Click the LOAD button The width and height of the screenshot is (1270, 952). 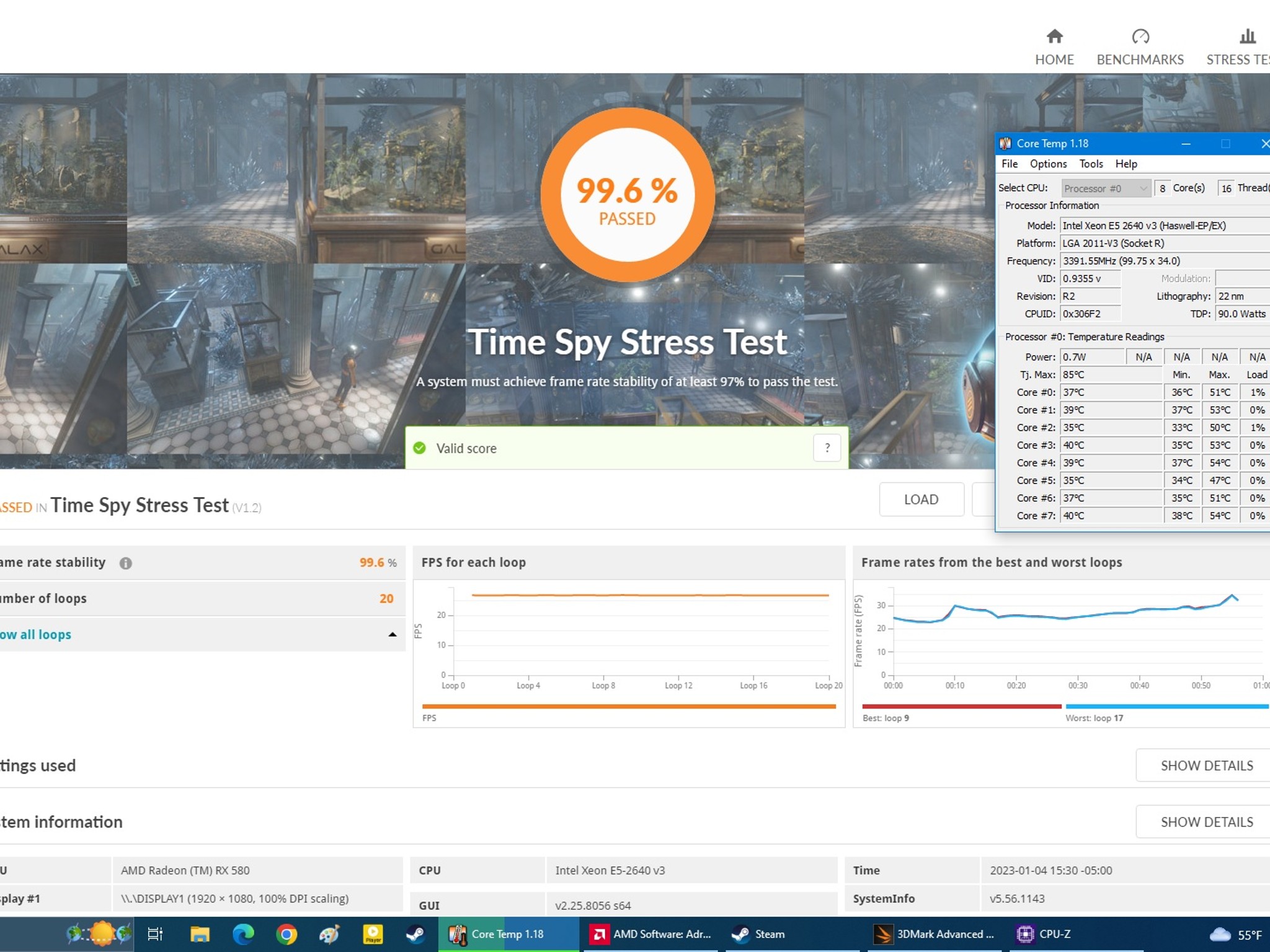[x=921, y=499]
